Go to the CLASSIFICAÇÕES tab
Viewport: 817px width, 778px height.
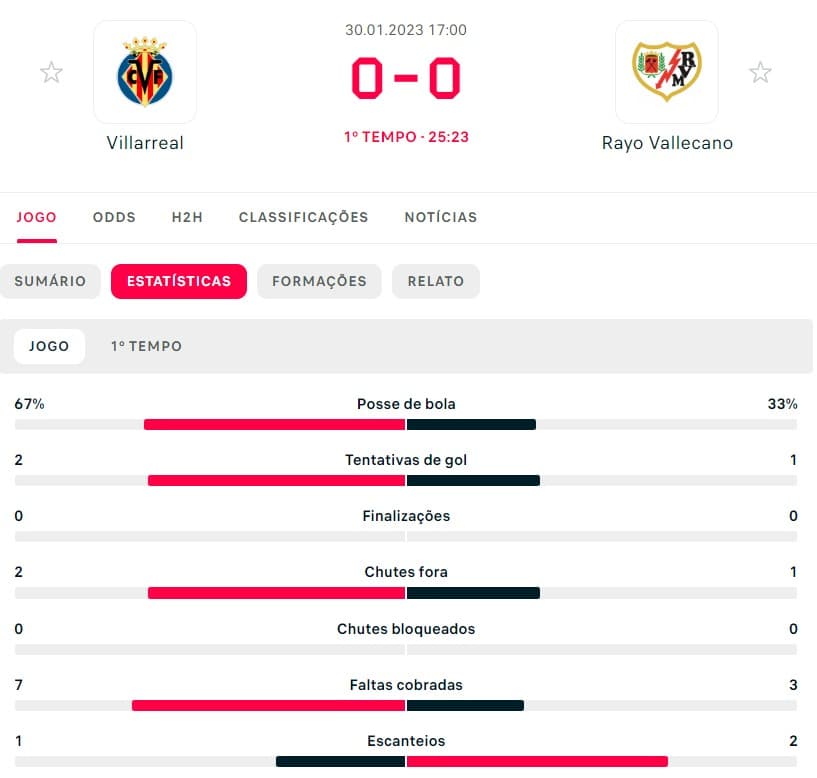tap(303, 217)
